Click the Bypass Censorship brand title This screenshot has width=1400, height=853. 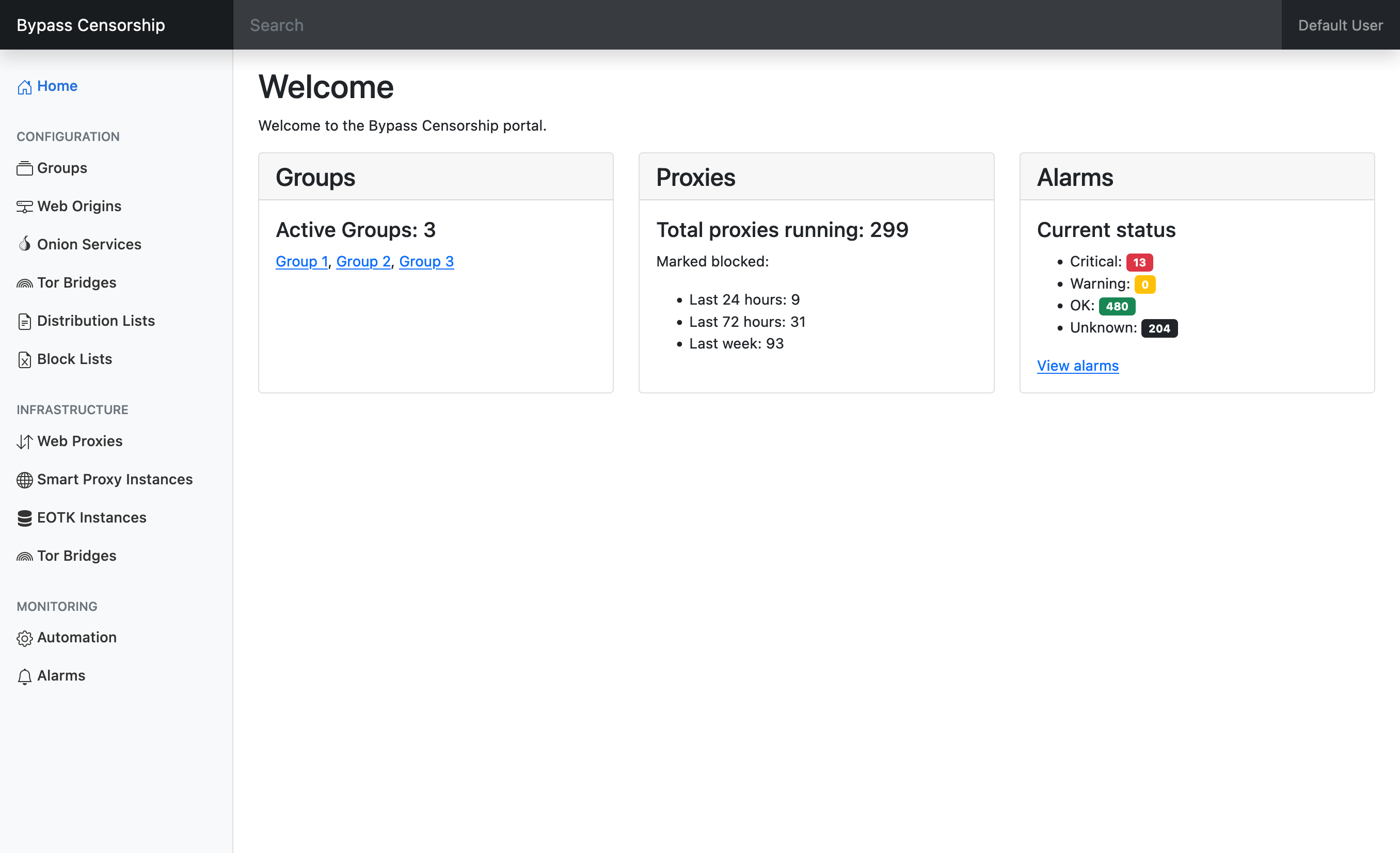click(91, 25)
